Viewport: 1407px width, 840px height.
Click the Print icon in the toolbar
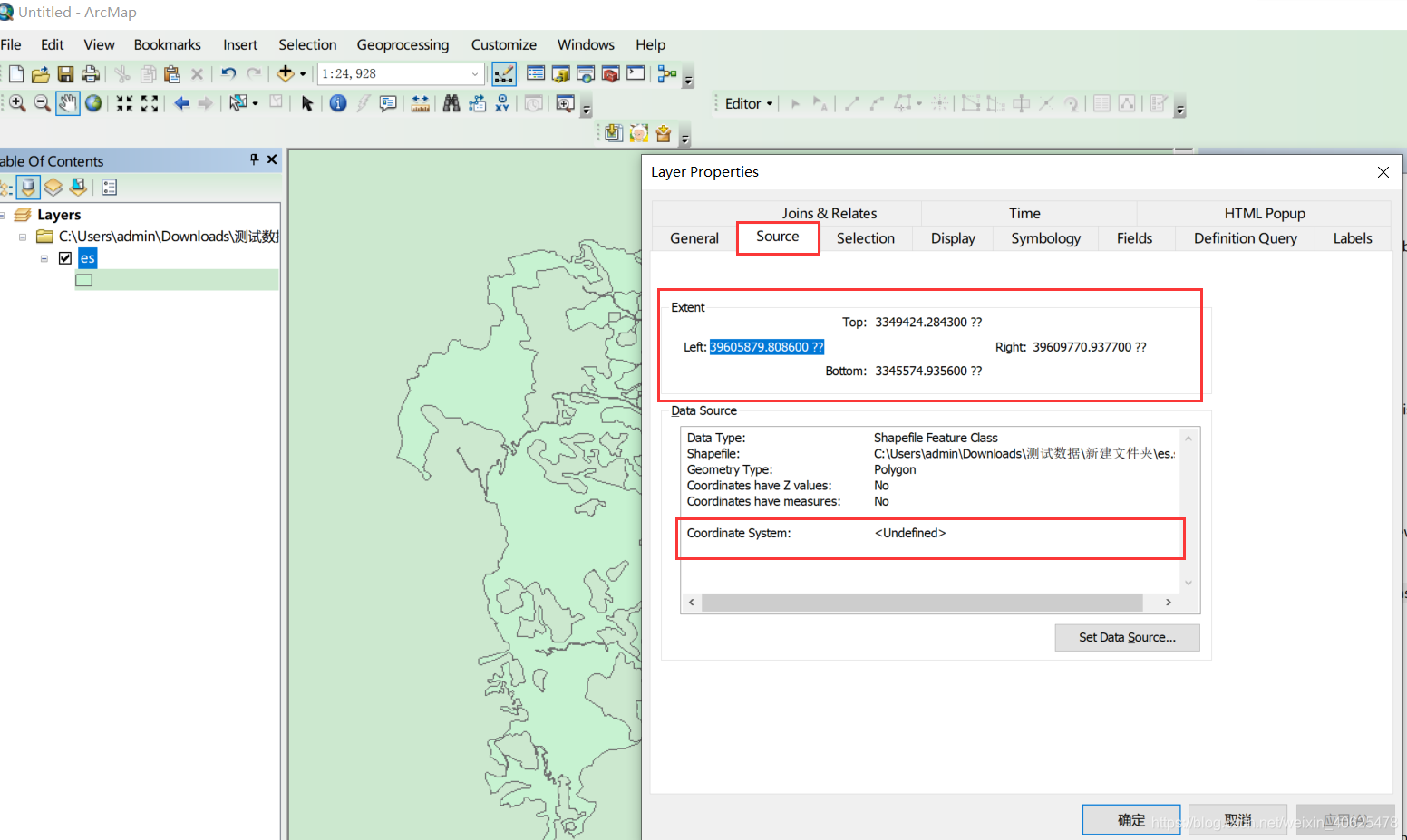[90, 74]
